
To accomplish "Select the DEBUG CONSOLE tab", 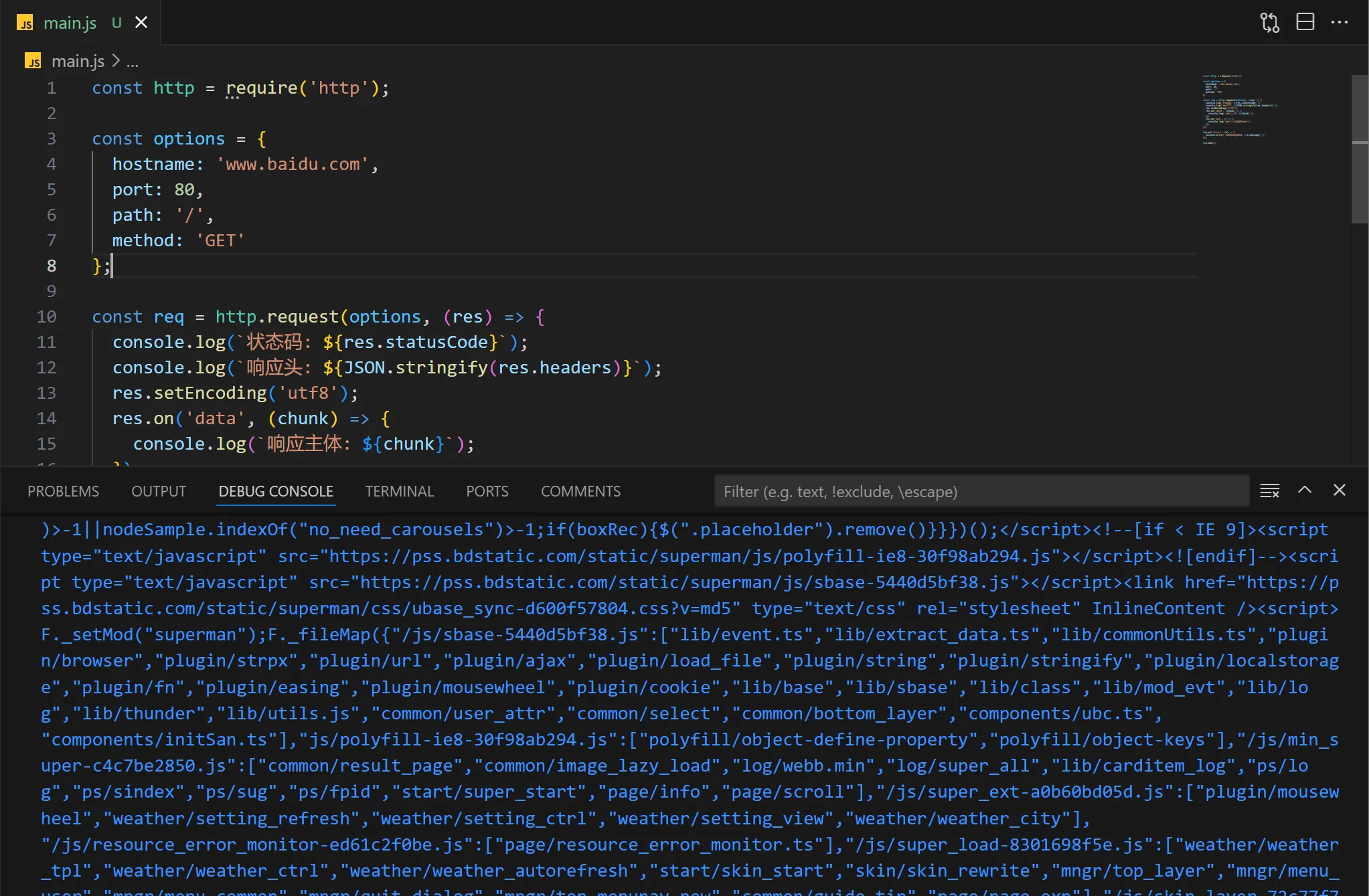I will click(x=276, y=491).
